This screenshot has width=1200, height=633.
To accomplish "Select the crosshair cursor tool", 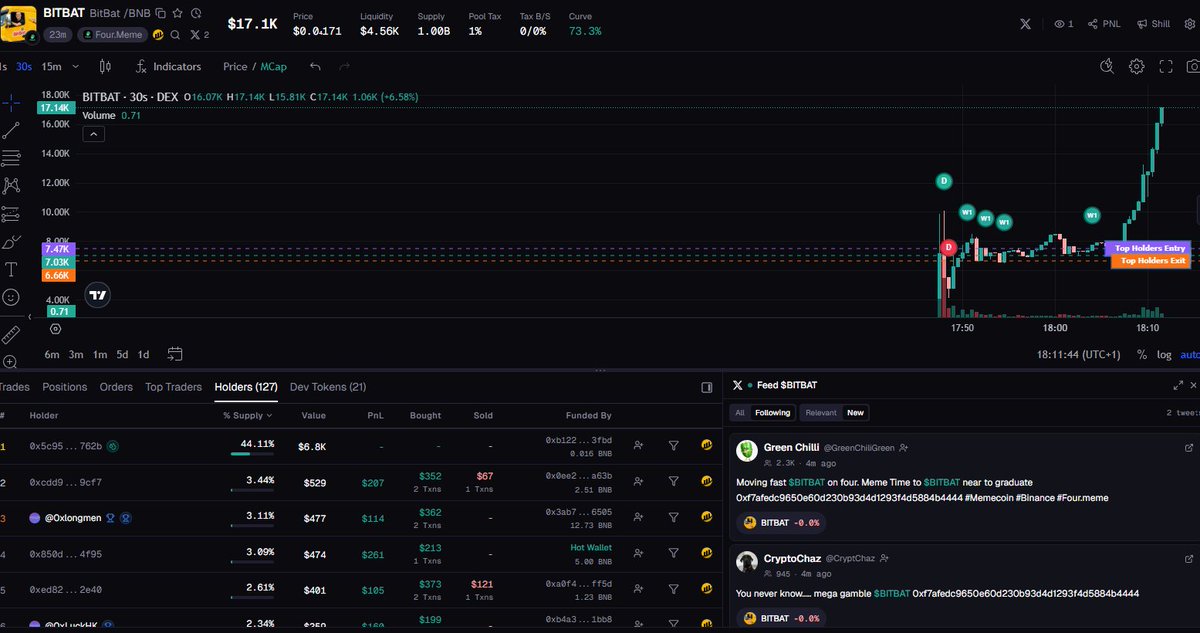I will (12, 104).
